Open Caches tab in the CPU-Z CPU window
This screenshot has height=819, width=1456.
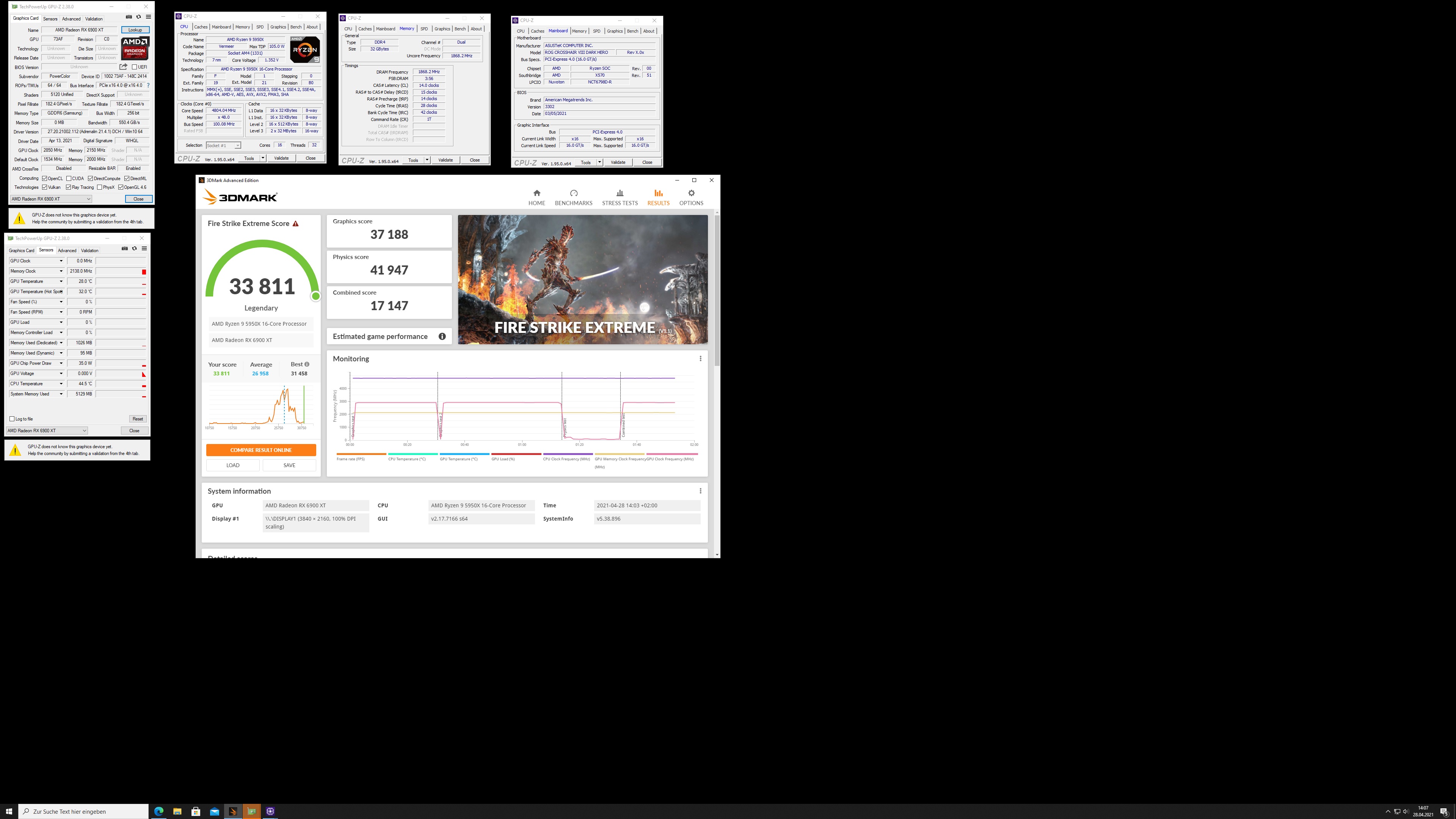(201, 27)
